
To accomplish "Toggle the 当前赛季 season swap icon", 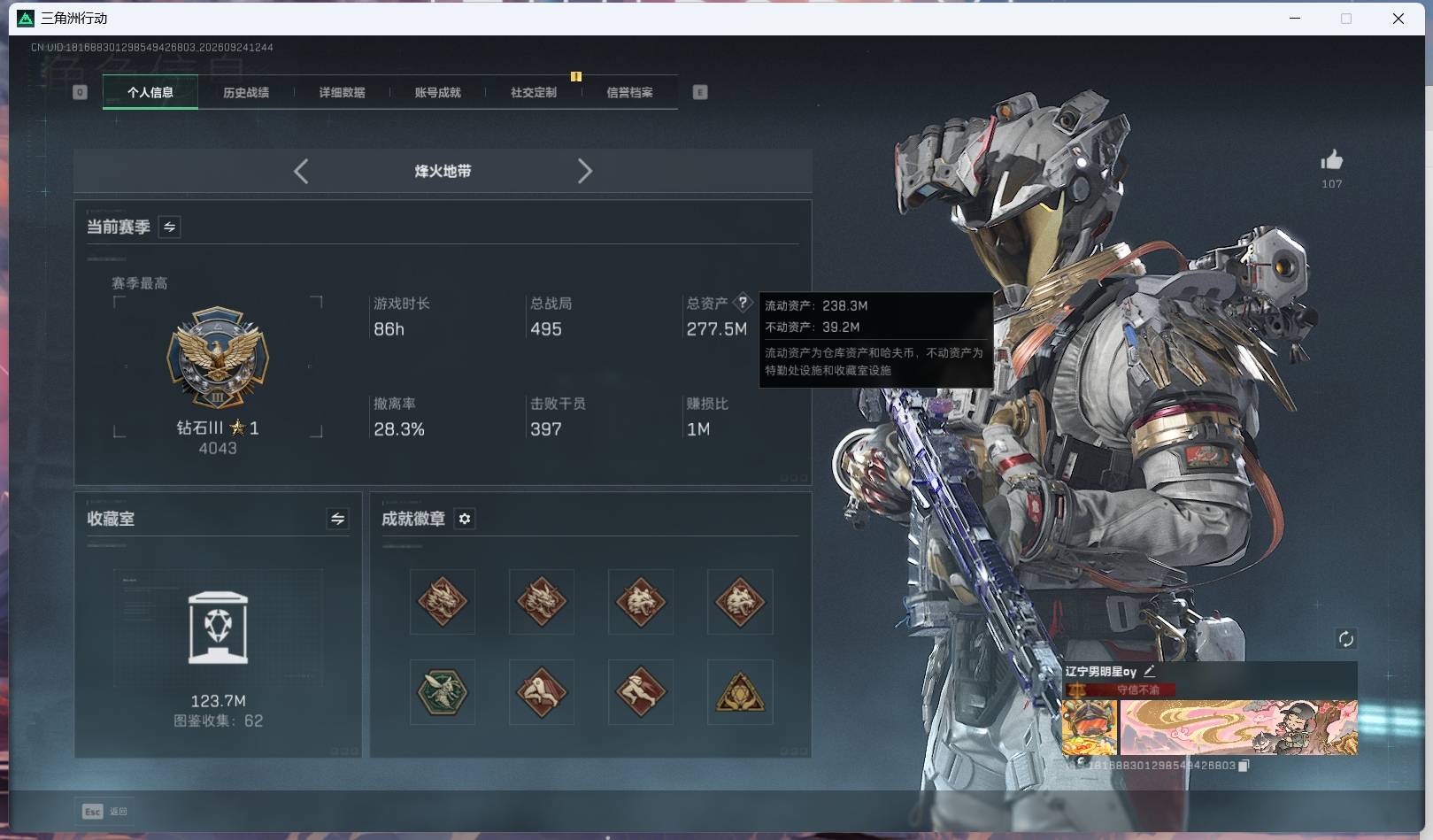I will (169, 227).
